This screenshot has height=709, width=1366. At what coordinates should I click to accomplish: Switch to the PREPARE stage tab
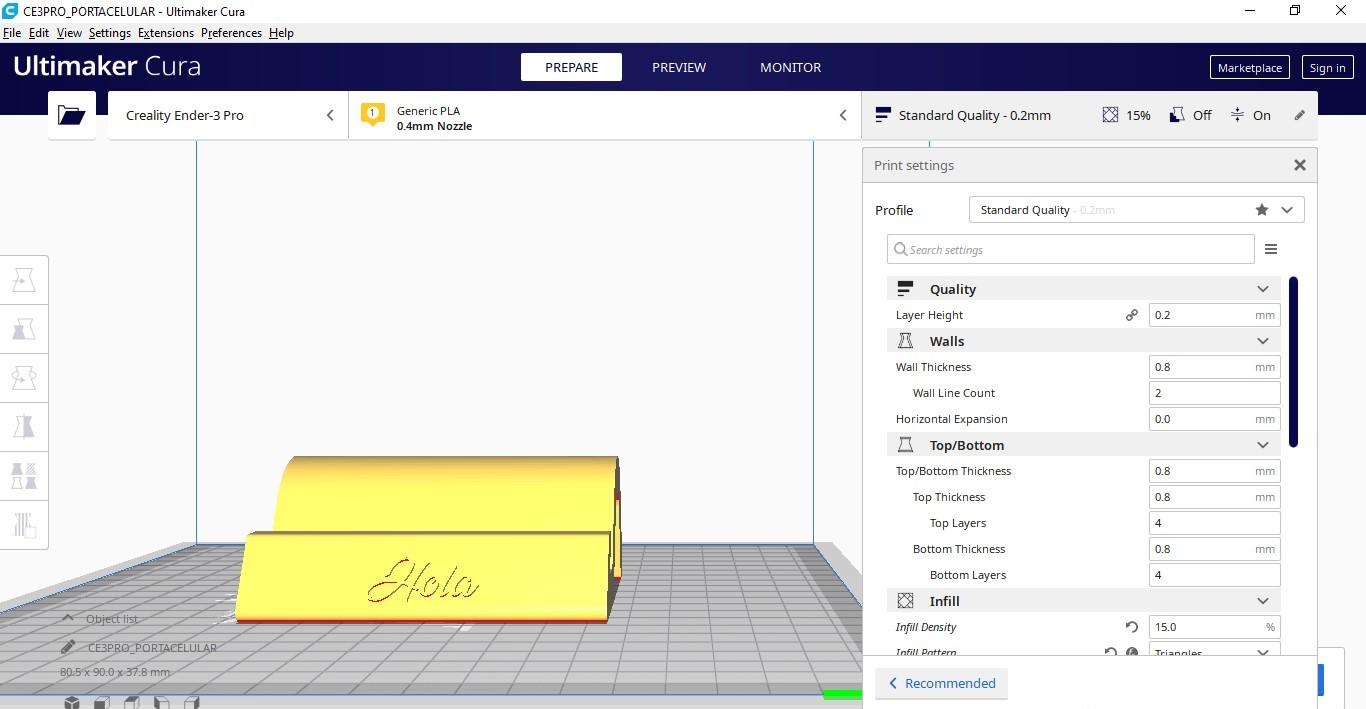pos(571,67)
